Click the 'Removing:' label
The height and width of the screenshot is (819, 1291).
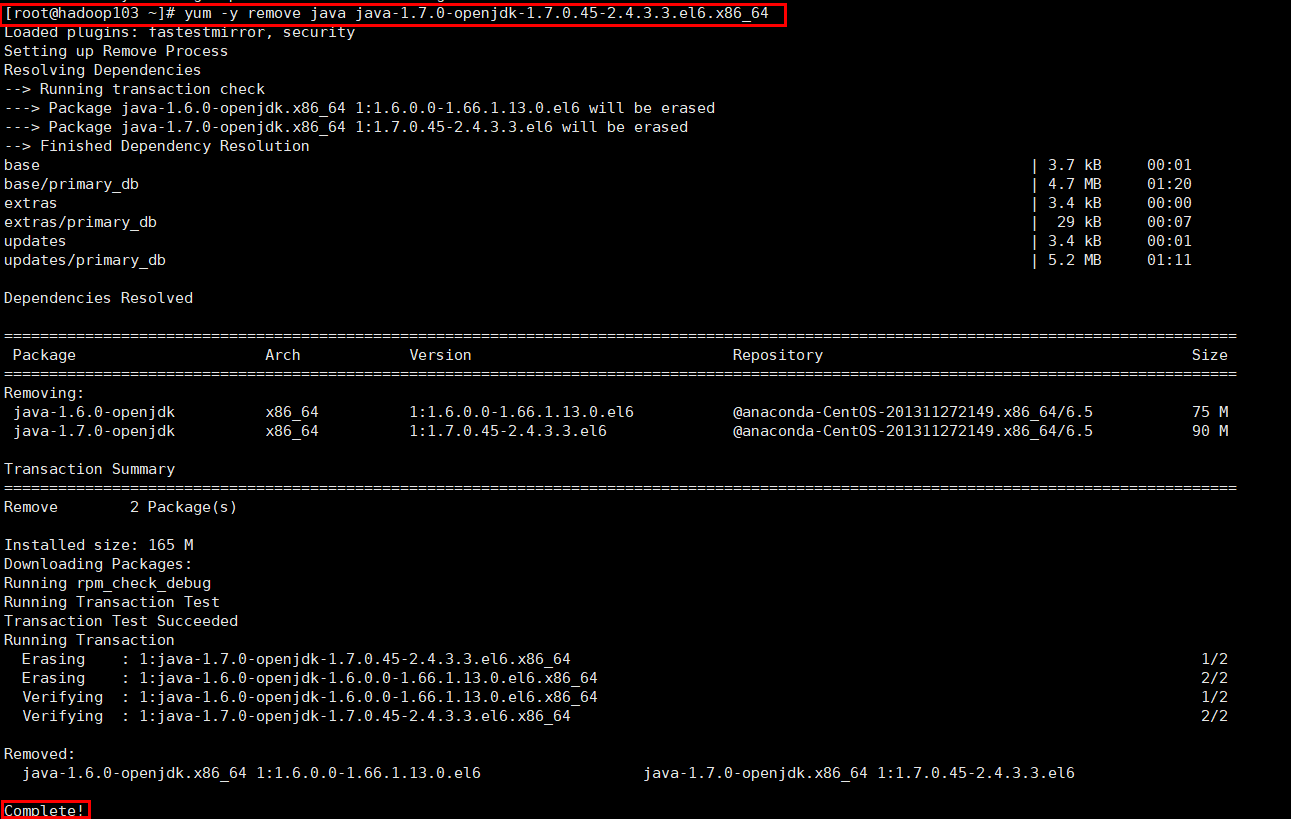point(44,393)
